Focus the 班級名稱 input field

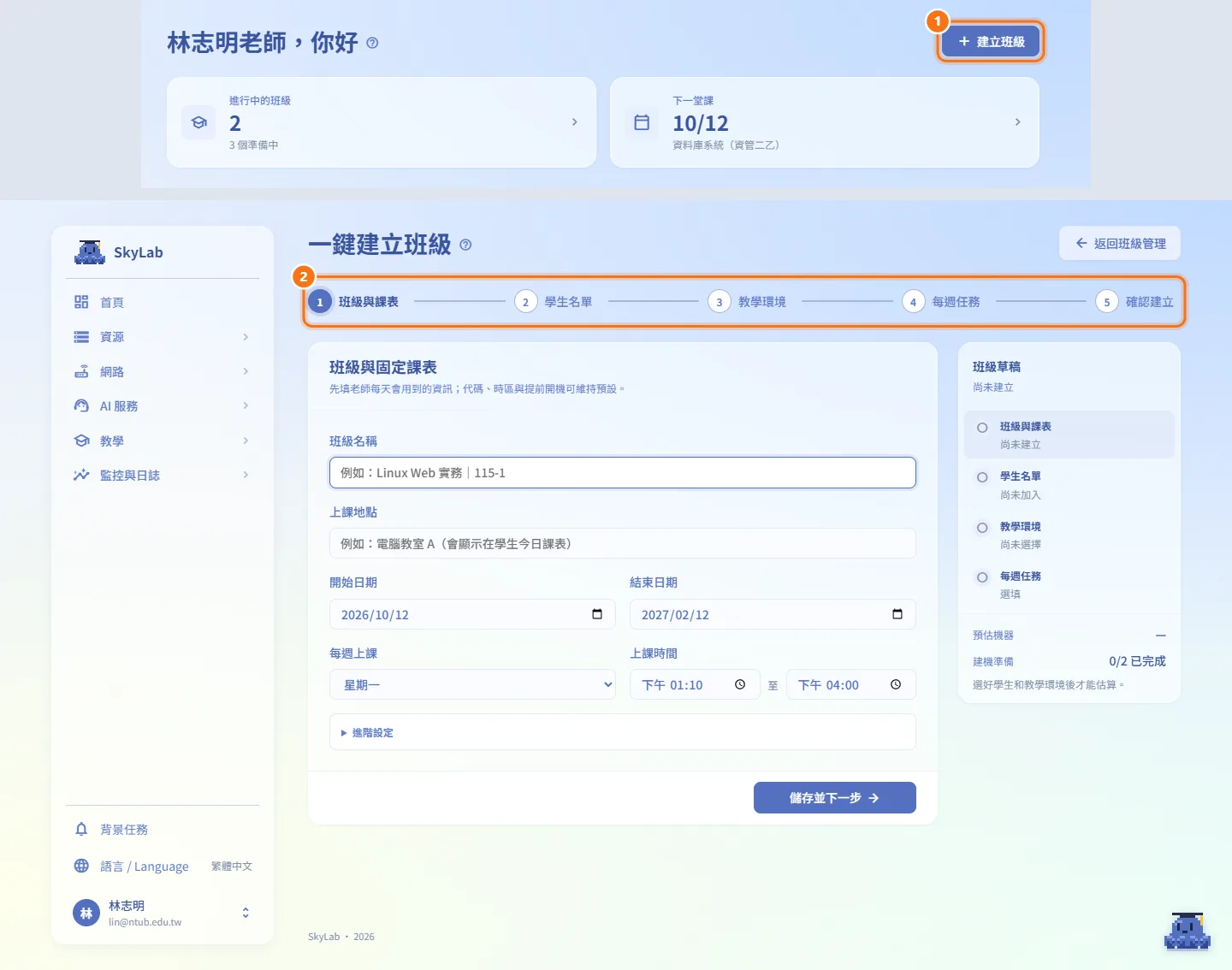(623, 473)
